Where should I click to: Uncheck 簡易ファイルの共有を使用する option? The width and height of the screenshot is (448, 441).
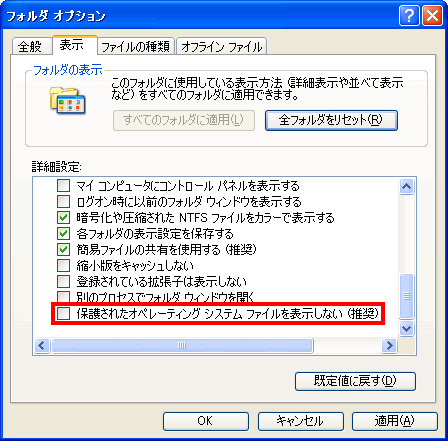pos(63,249)
